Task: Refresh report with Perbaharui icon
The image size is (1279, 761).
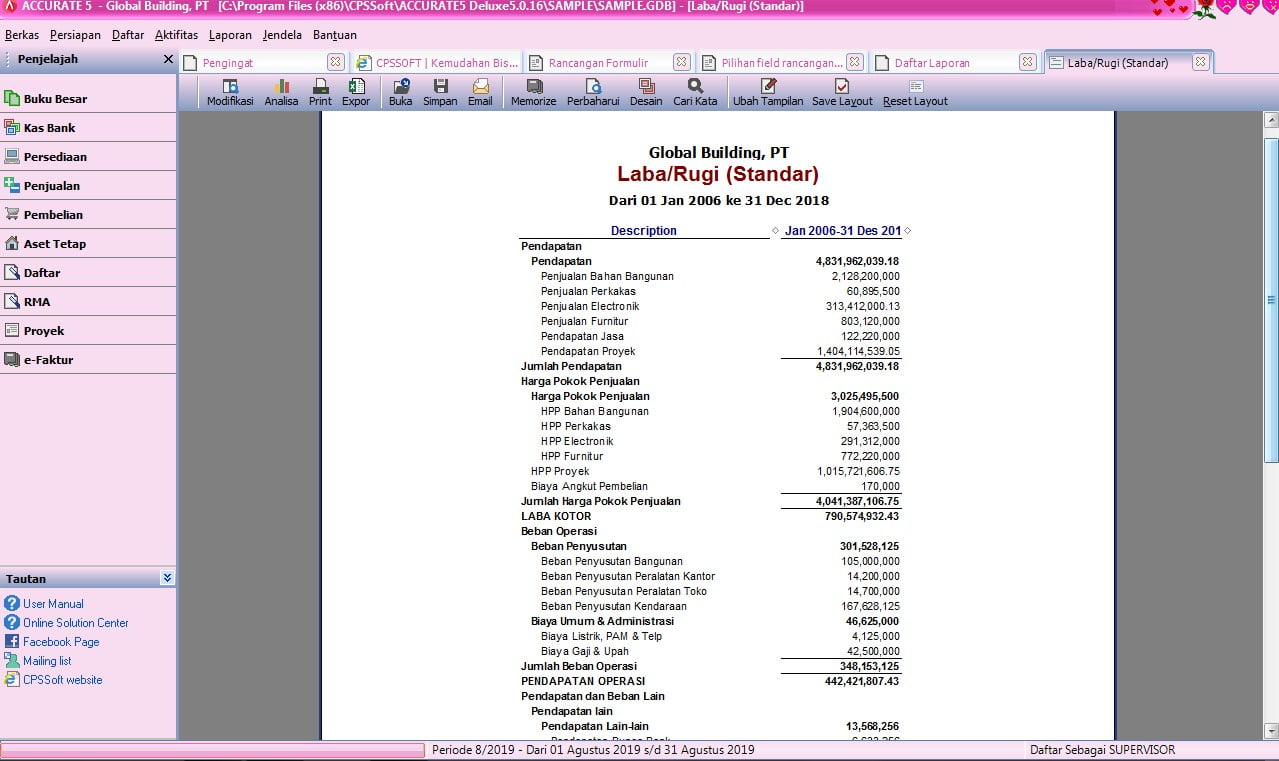Action: [592, 92]
